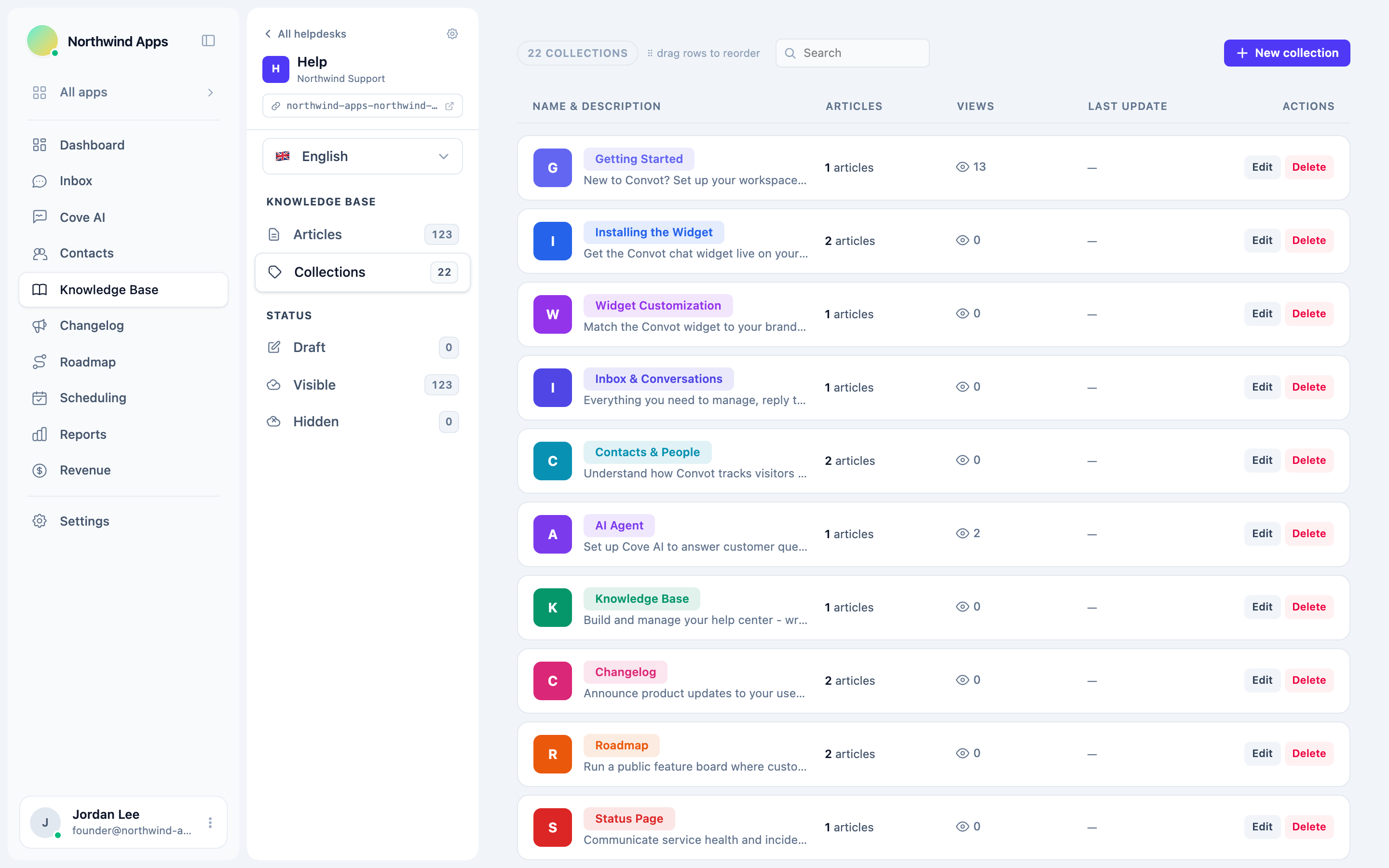Open the Articles list
Viewport: 1389px width, 868px height.
coord(363,234)
